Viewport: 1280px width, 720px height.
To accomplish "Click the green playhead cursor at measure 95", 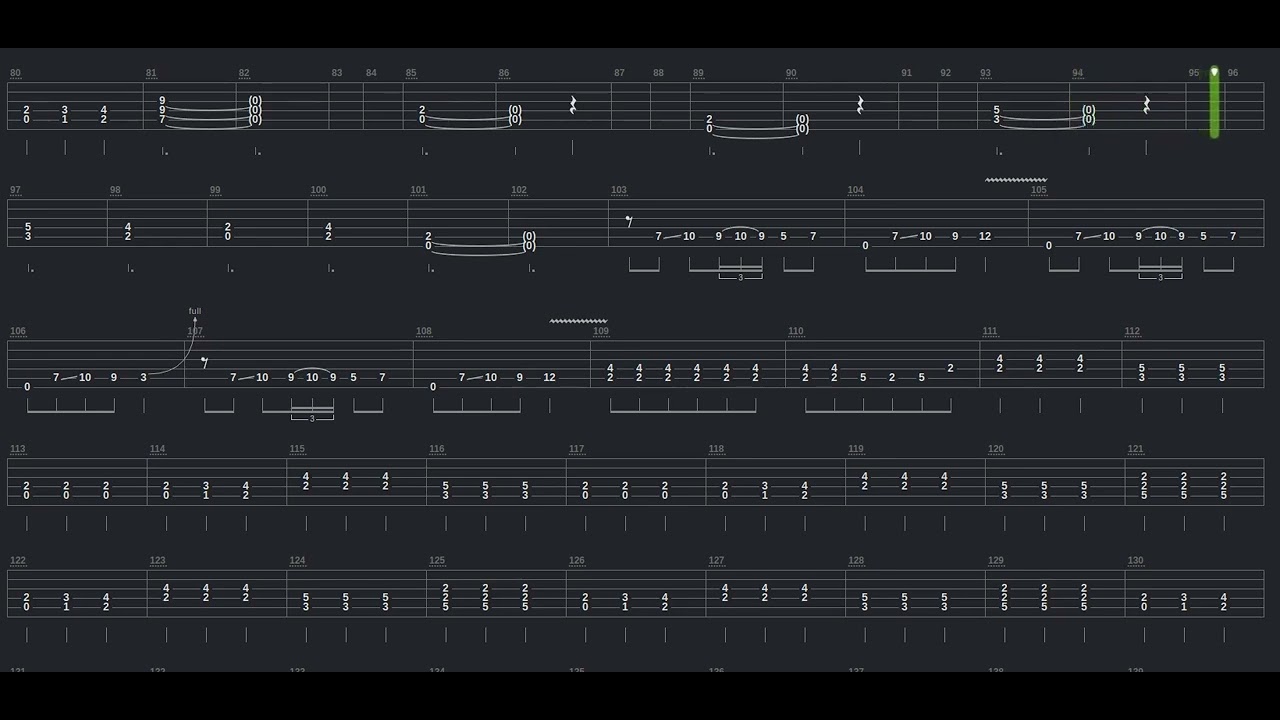I will [1214, 102].
